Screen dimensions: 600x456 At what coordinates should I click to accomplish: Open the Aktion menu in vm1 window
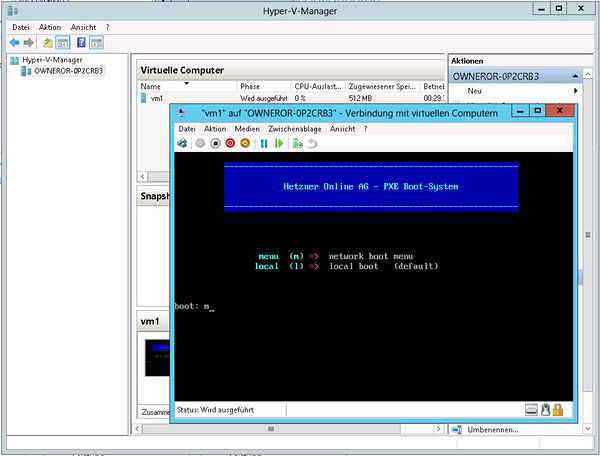(215, 129)
